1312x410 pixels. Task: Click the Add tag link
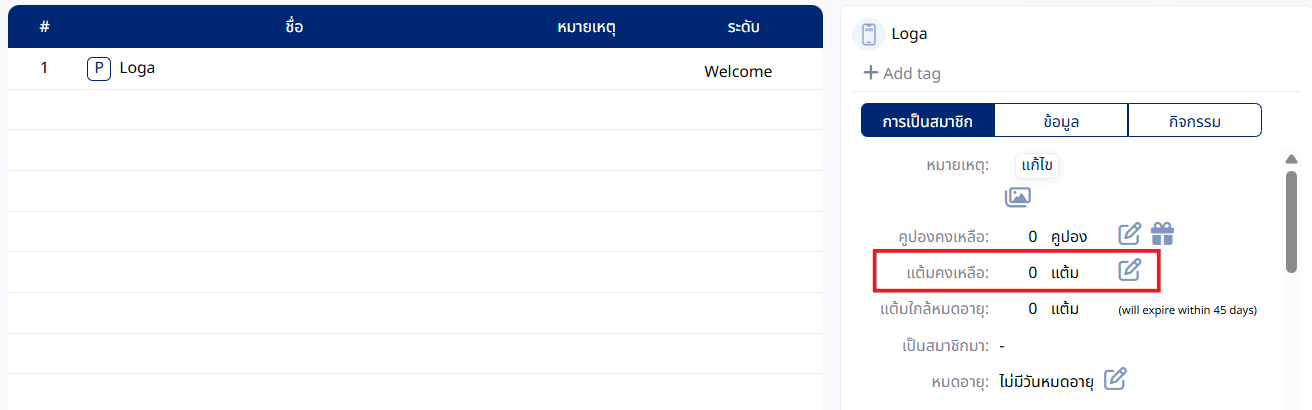(911, 73)
